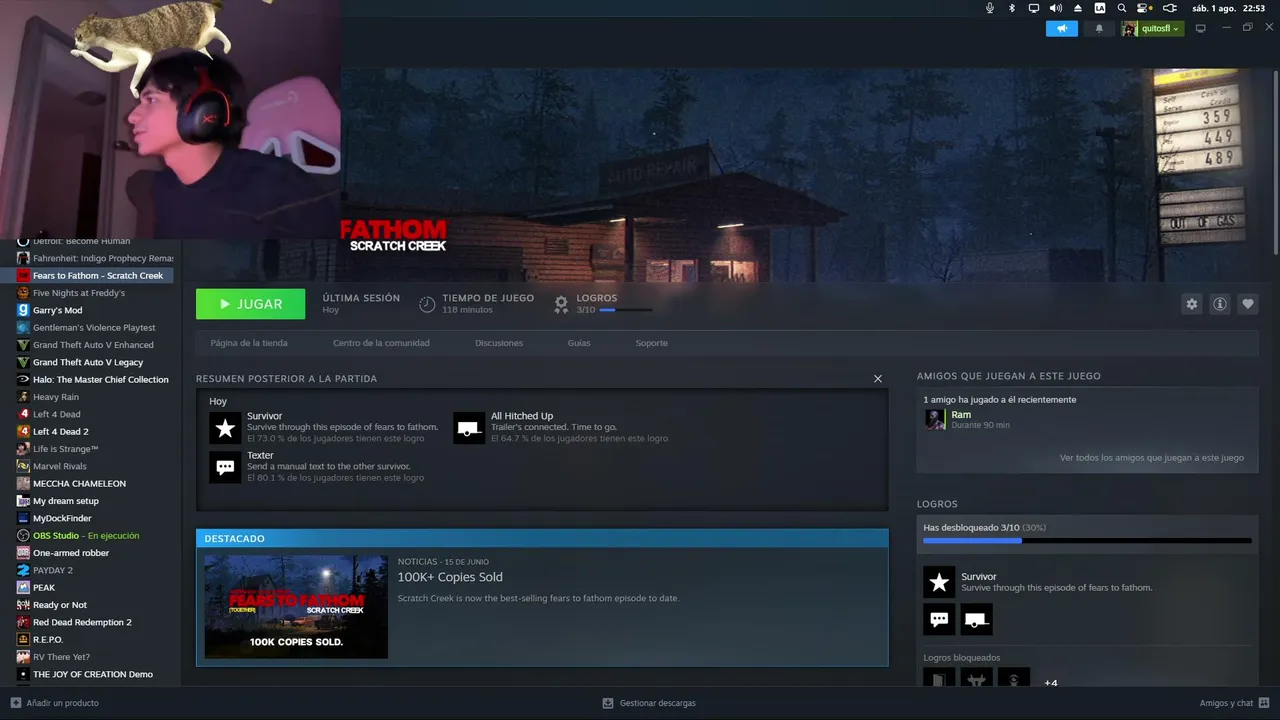Open the Guías tab
The width and height of the screenshot is (1280, 720).
(x=579, y=343)
